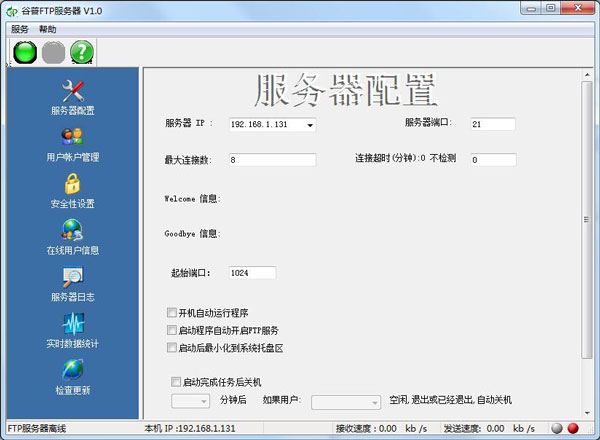
Task: Click the red status indicator light
Action: click(573, 428)
